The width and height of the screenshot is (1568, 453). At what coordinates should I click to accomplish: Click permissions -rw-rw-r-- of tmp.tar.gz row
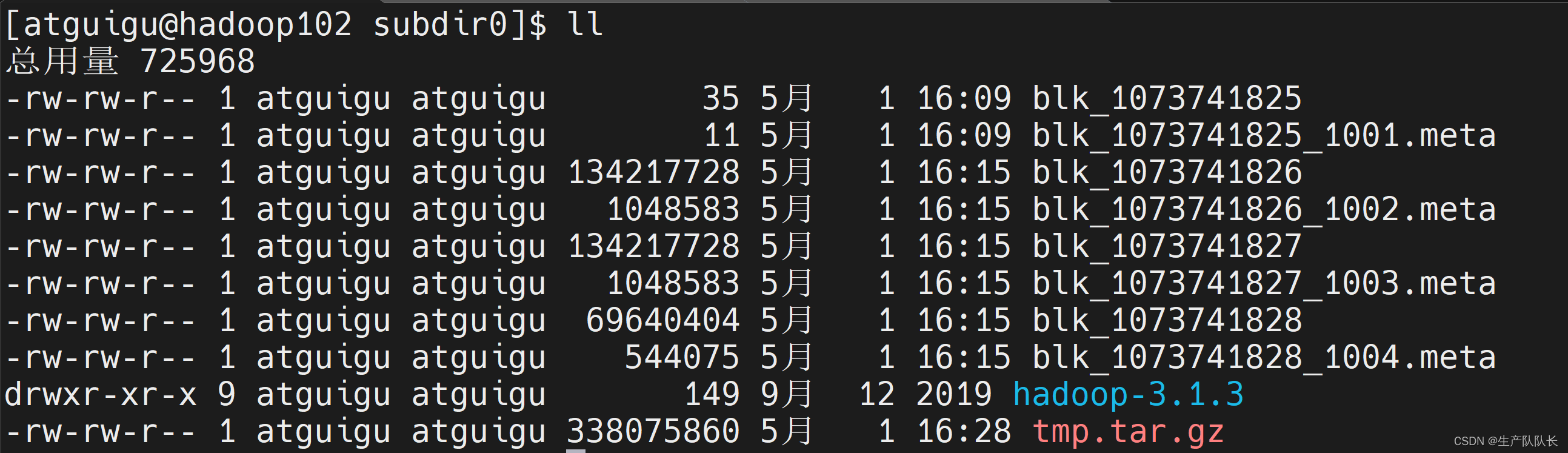[x=101, y=432]
